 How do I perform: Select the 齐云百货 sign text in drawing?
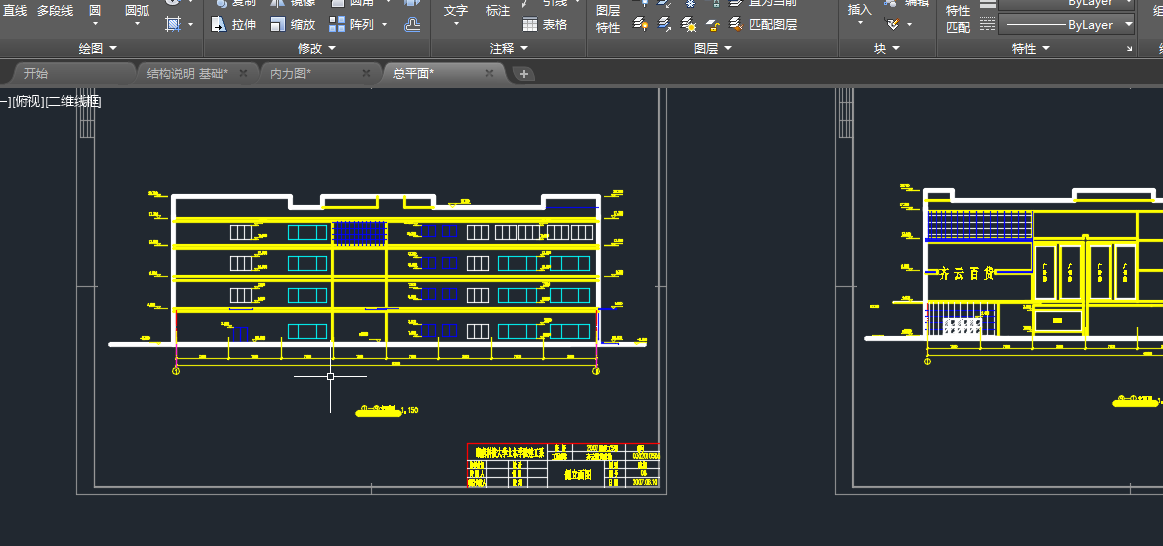click(x=966, y=274)
